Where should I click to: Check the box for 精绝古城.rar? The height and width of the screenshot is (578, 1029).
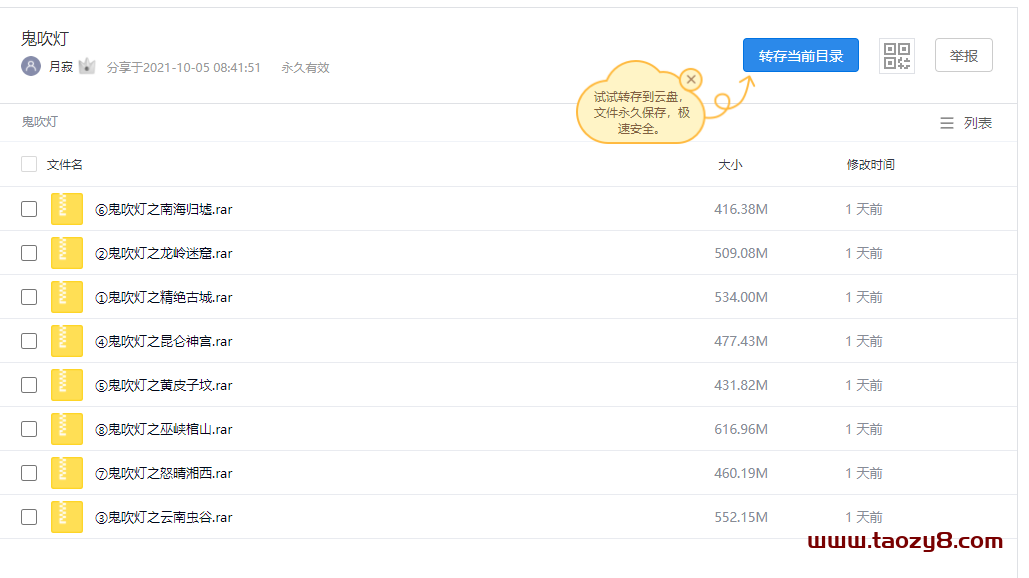(29, 297)
